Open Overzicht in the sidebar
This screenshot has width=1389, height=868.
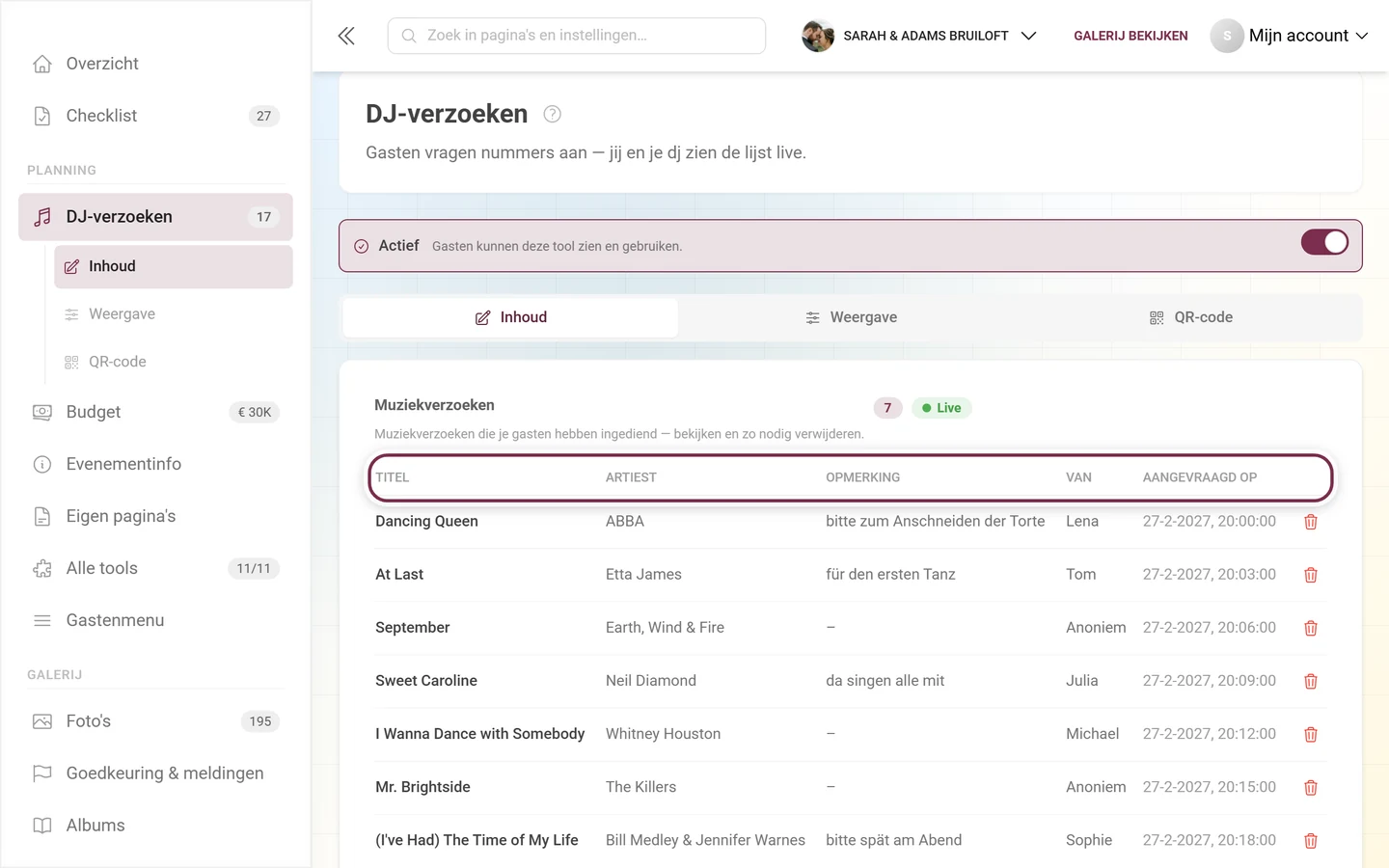point(155,64)
